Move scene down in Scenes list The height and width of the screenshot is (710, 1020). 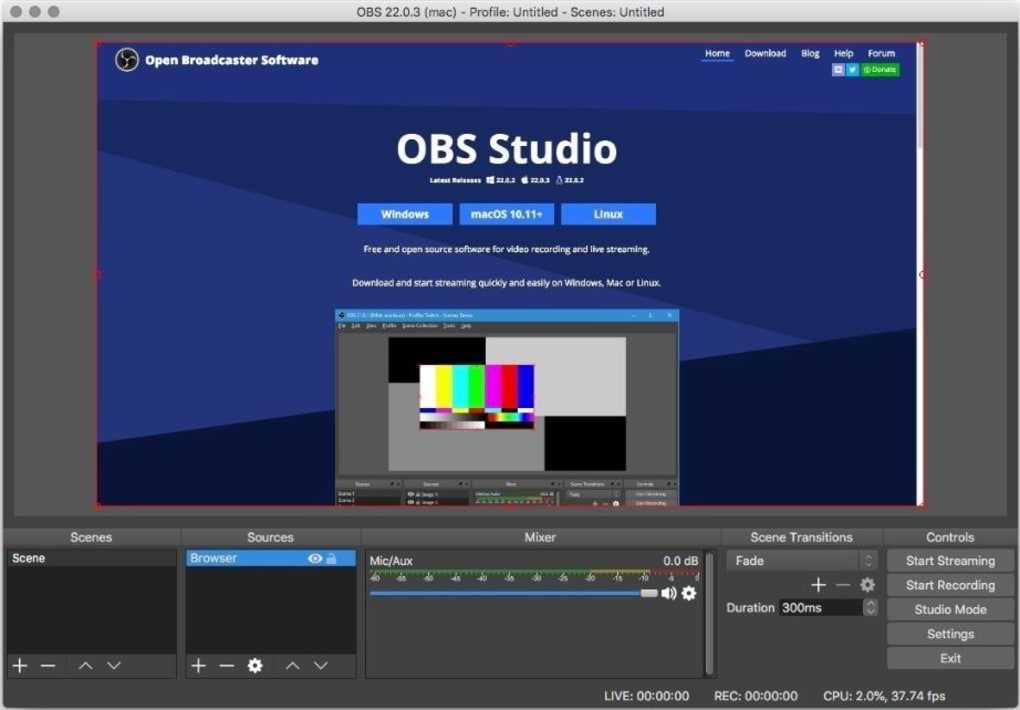tap(114, 666)
